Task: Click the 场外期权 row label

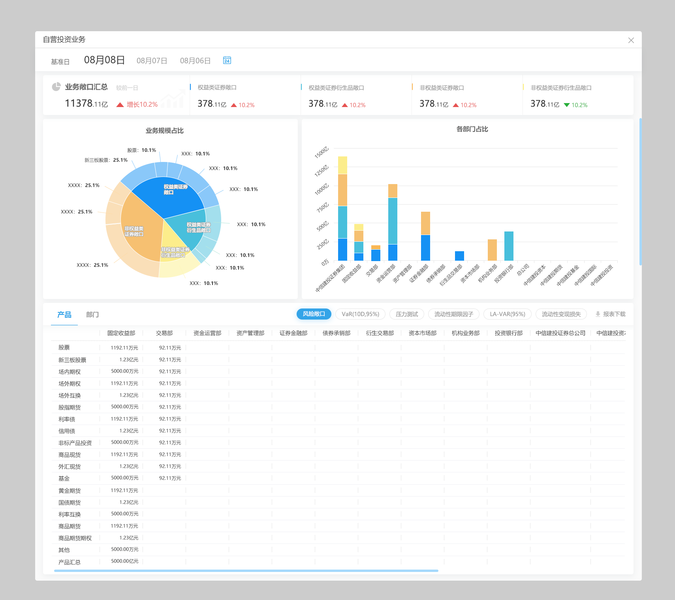Action: [x=69, y=383]
